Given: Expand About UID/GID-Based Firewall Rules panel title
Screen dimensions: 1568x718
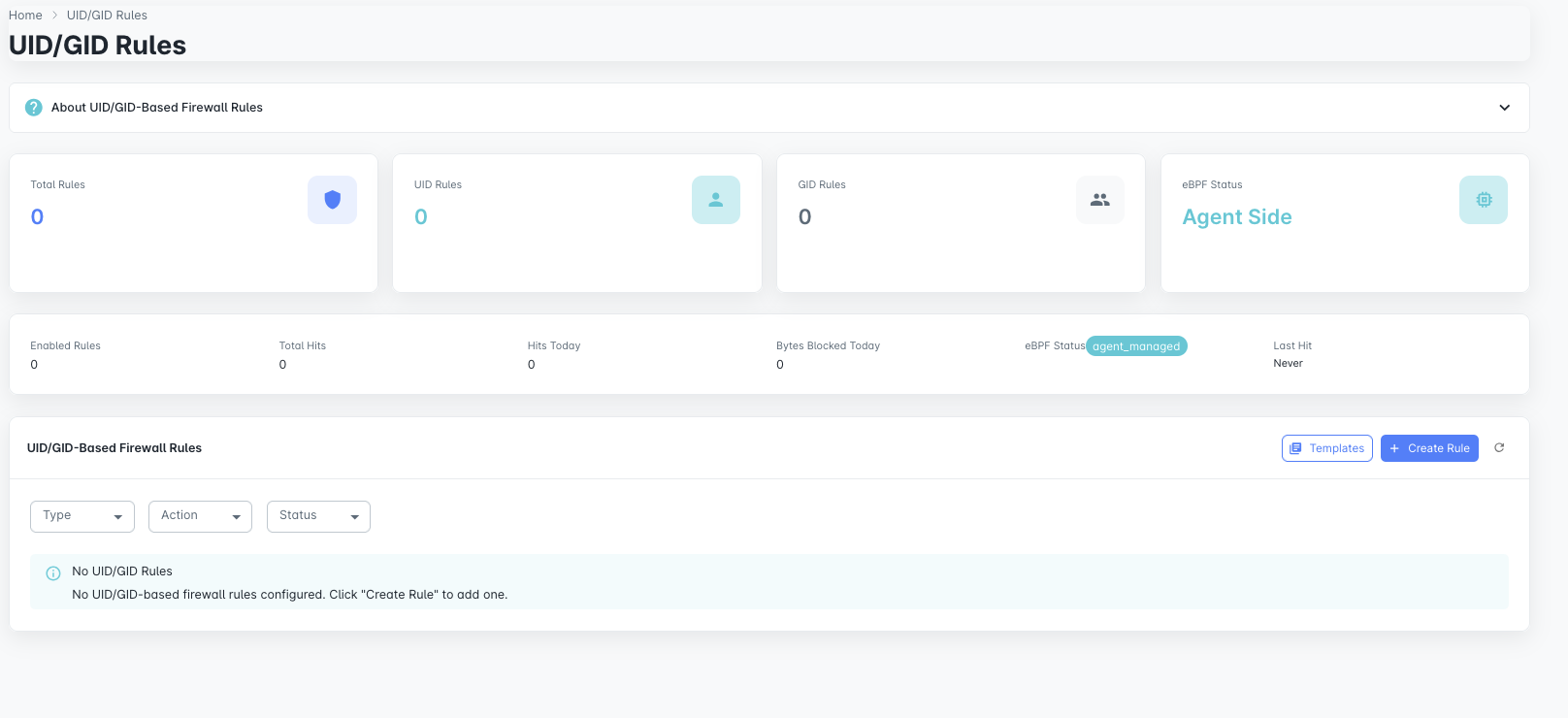Looking at the screenshot, I should (x=157, y=108).
